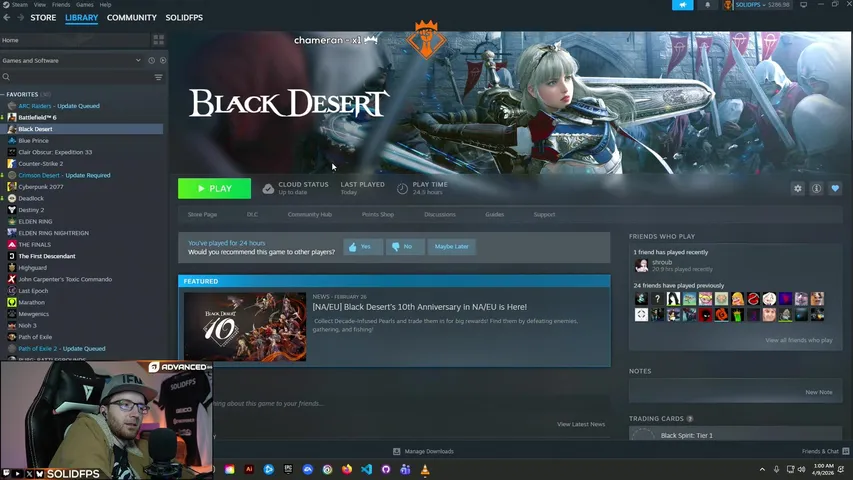The height and width of the screenshot is (480, 853).
Task: Click shroub's friend avatar
Action: pos(641,265)
